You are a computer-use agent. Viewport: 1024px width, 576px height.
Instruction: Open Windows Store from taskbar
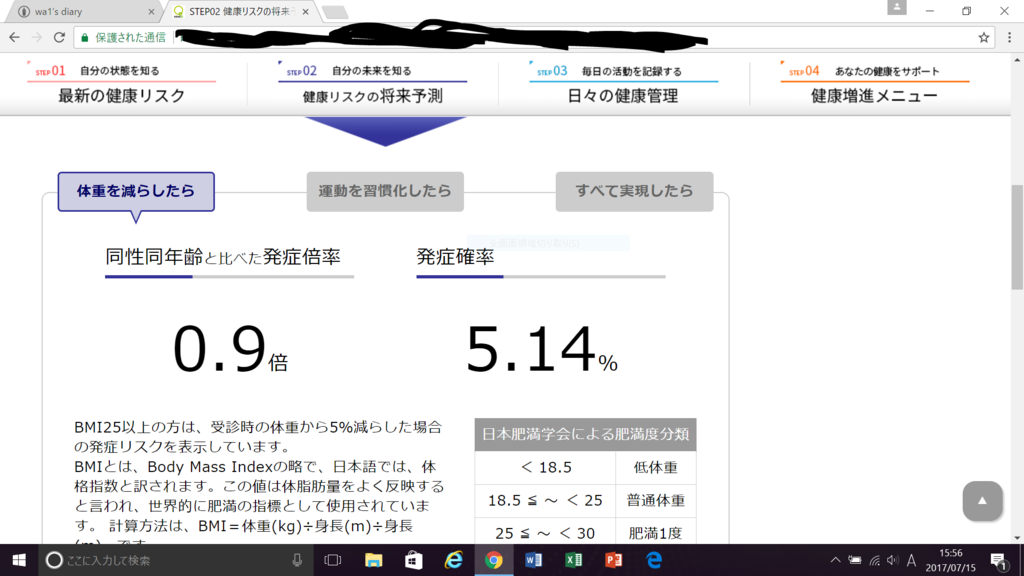click(x=413, y=560)
